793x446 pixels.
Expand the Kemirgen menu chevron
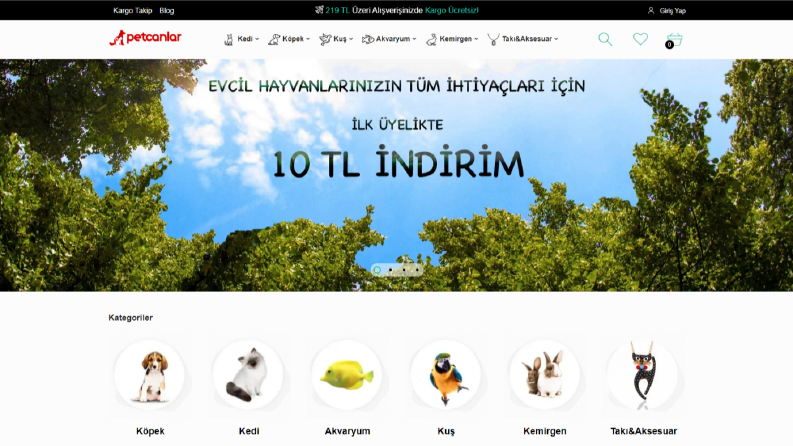[476, 39]
